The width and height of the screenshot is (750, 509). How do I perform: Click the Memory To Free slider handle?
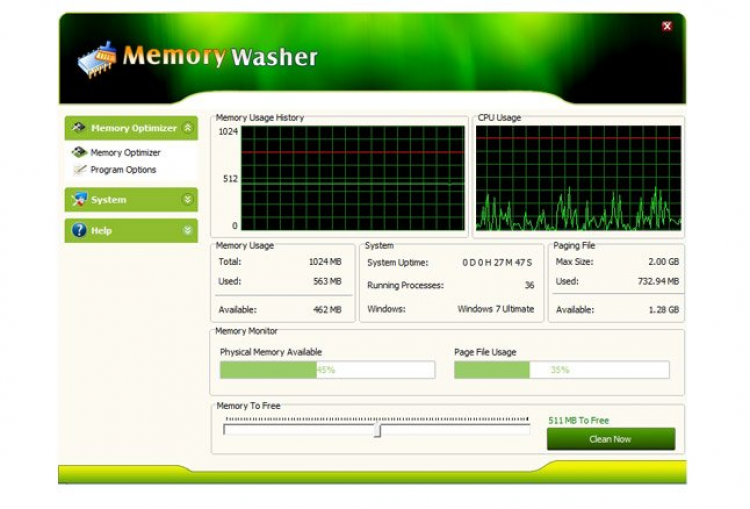click(x=377, y=430)
